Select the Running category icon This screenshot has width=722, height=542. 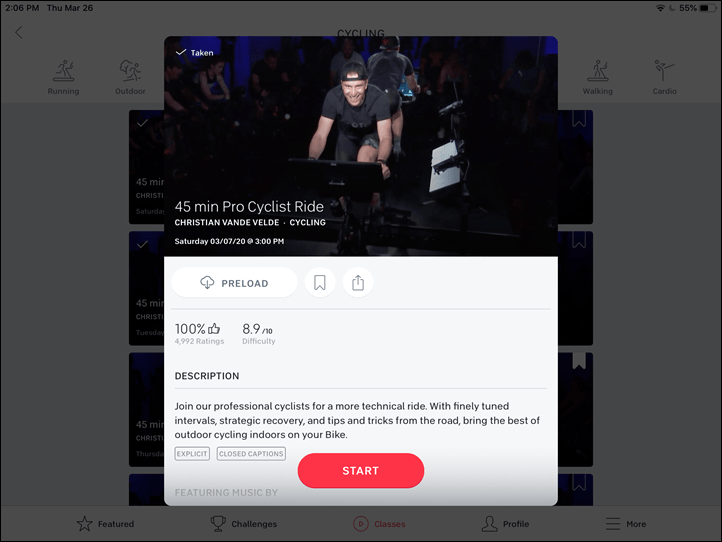pos(64,70)
